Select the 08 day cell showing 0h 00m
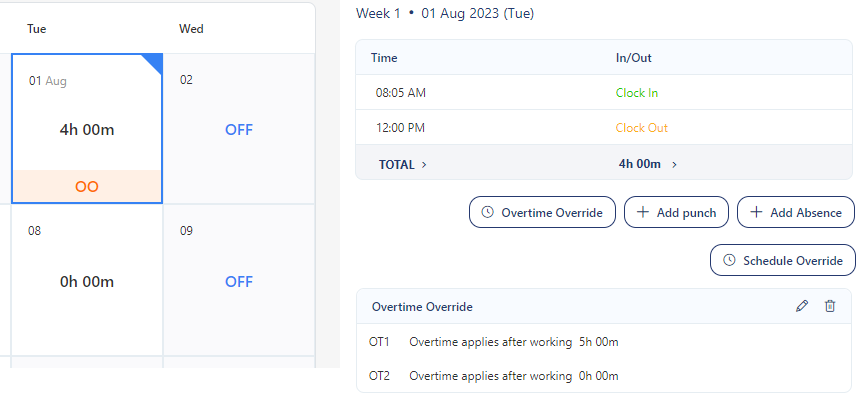This screenshot has width=864, height=401. point(87,281)
